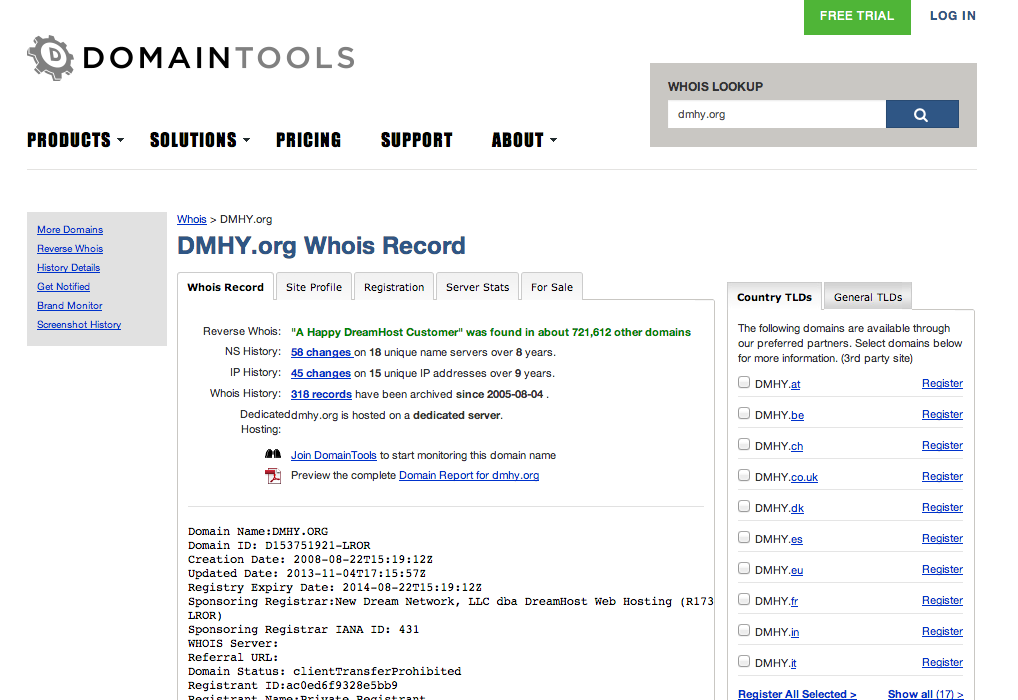The width and height of the screenshot is (1018, 700).
Task: Click Register next to DMHY.ch
Action: [942, 445]
